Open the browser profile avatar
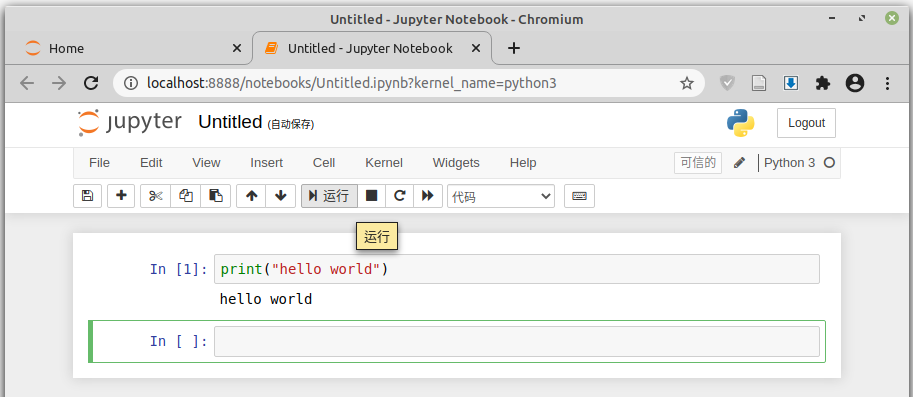 coord(855,83)
